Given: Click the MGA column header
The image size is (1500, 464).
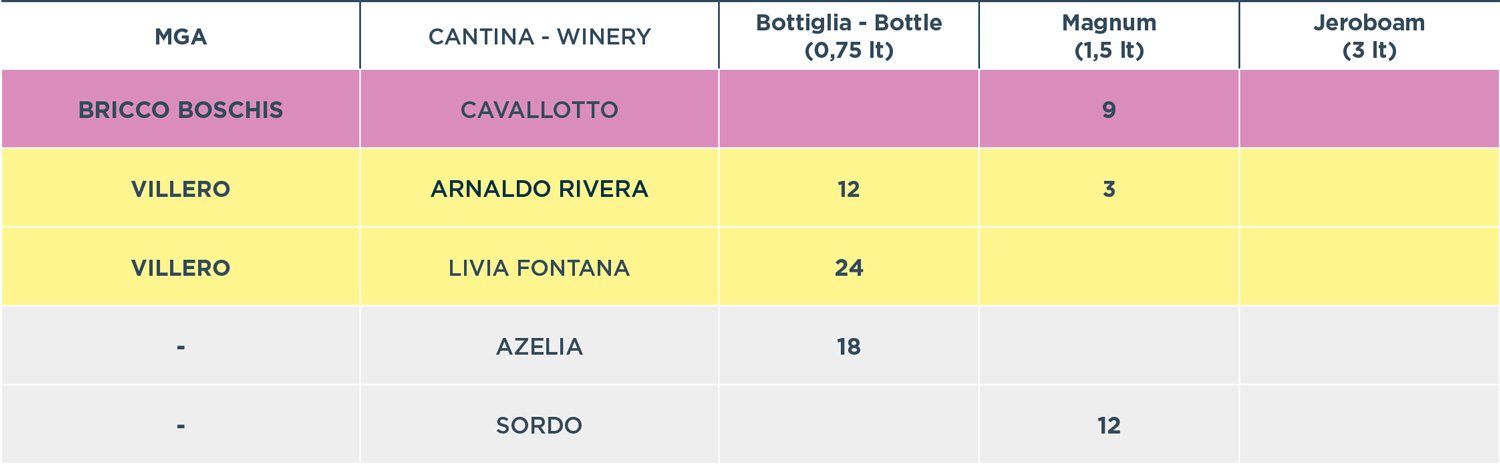Looking at the screenshot, I should (x=180, y=37).
